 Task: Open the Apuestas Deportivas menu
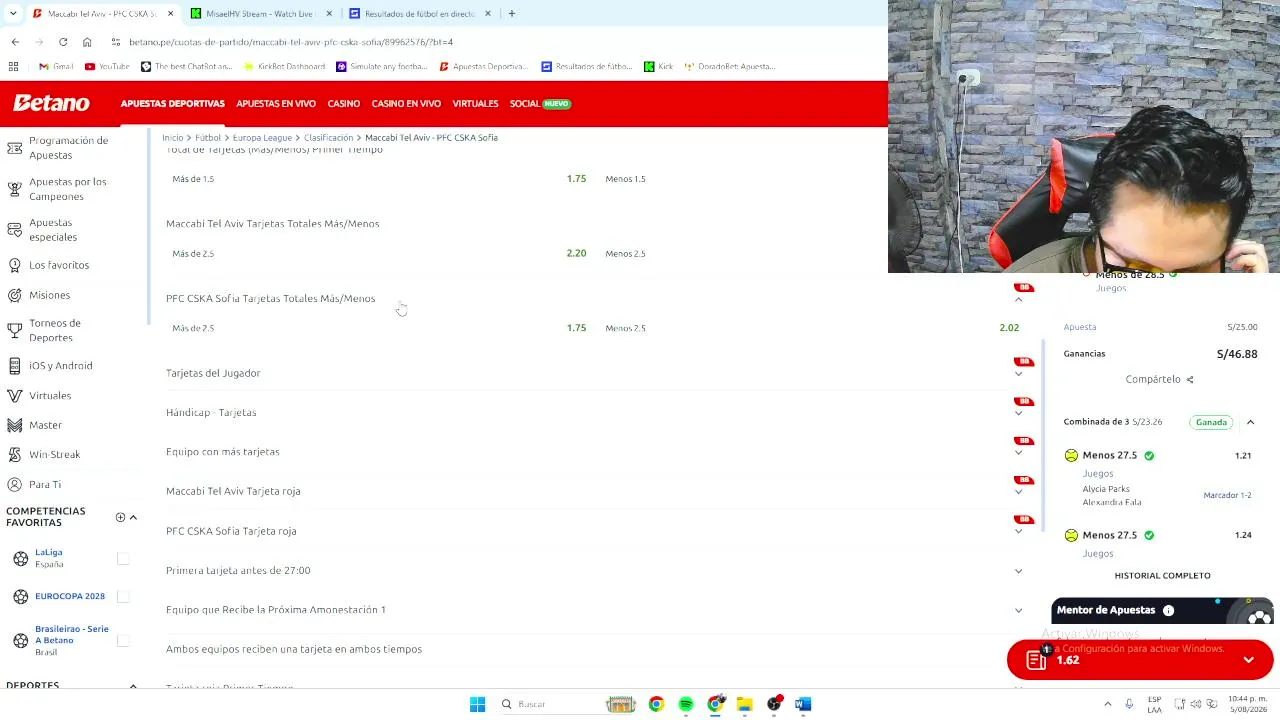[173, 104]
